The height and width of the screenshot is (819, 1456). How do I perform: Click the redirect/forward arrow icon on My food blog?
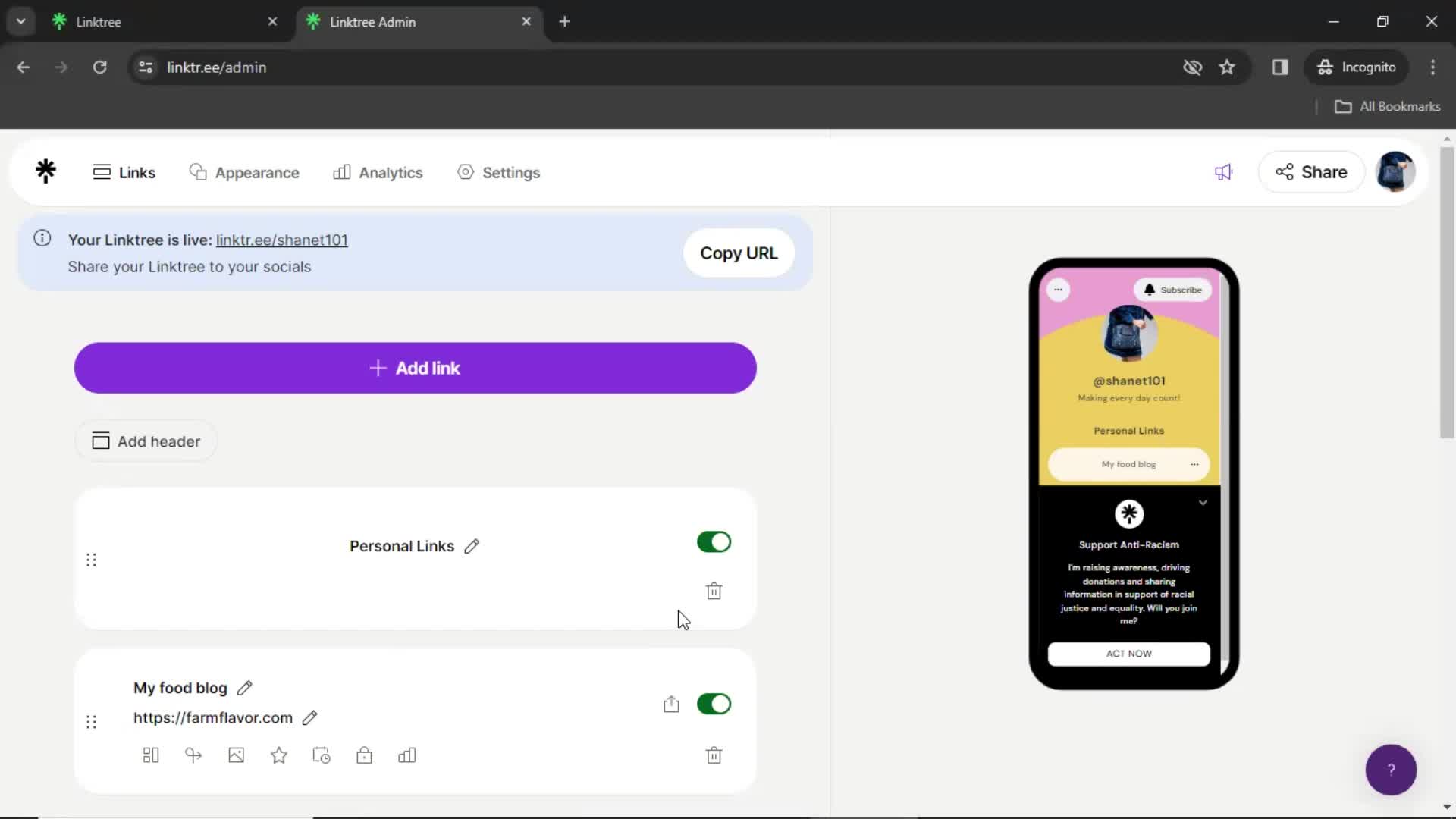(194, 755)
